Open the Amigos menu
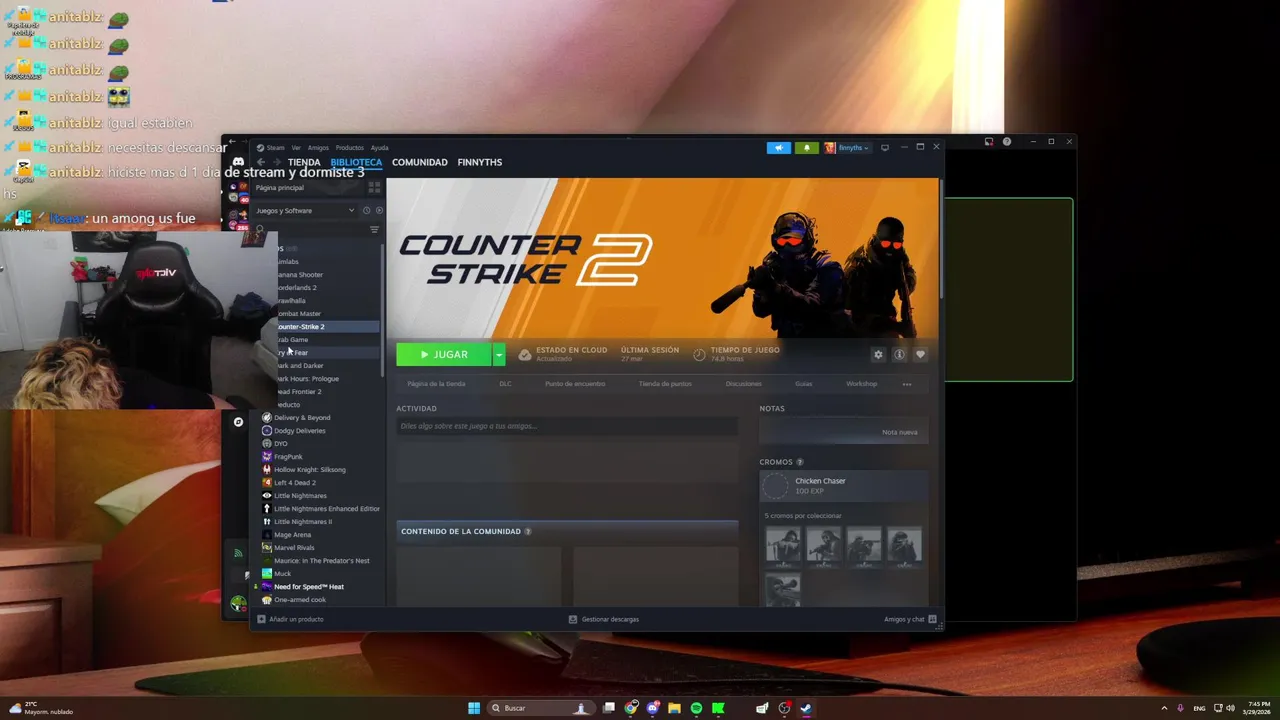 318,148
